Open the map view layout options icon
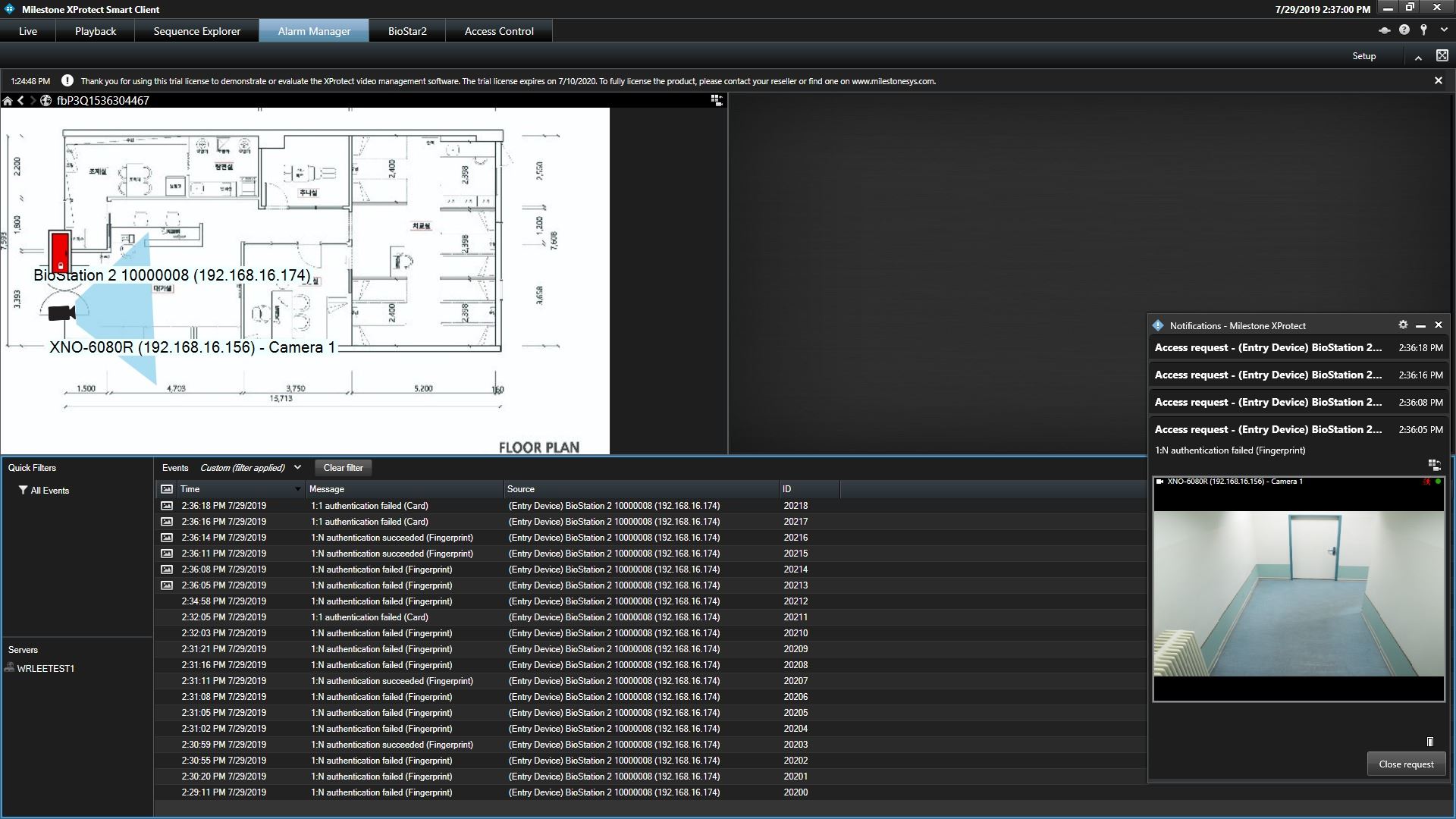The image size is (1456, 819). [716, 100]
